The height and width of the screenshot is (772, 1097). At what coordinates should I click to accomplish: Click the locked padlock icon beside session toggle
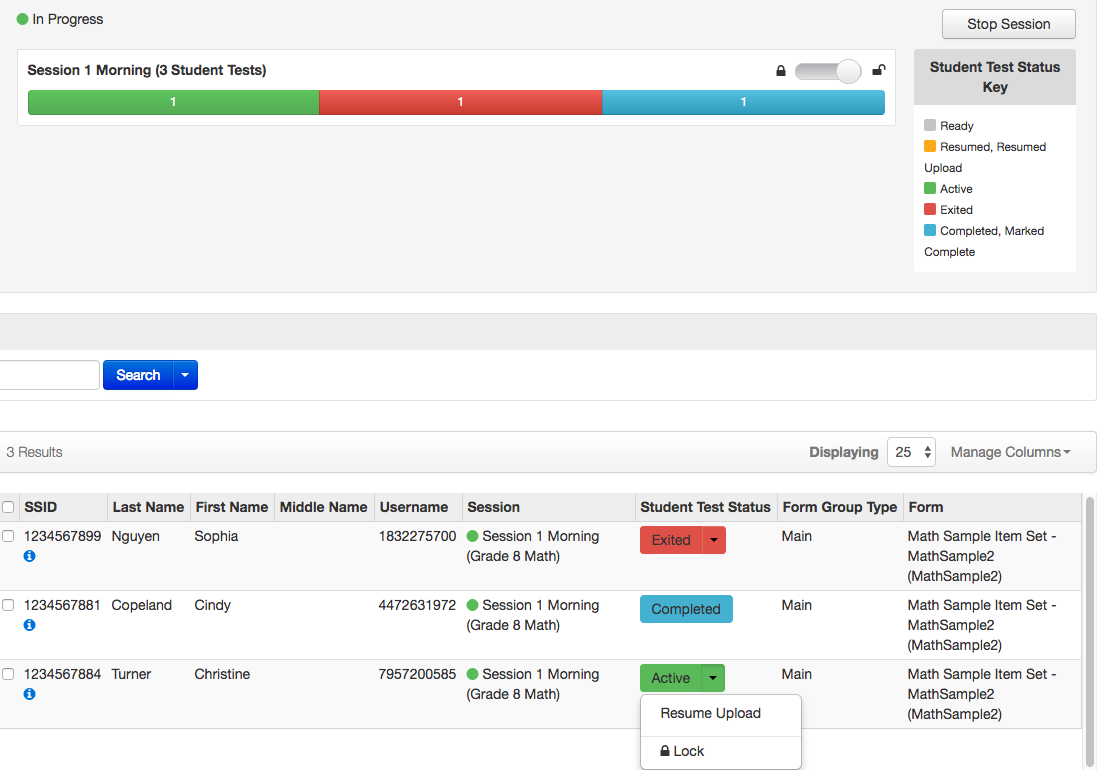coord(781,71)
